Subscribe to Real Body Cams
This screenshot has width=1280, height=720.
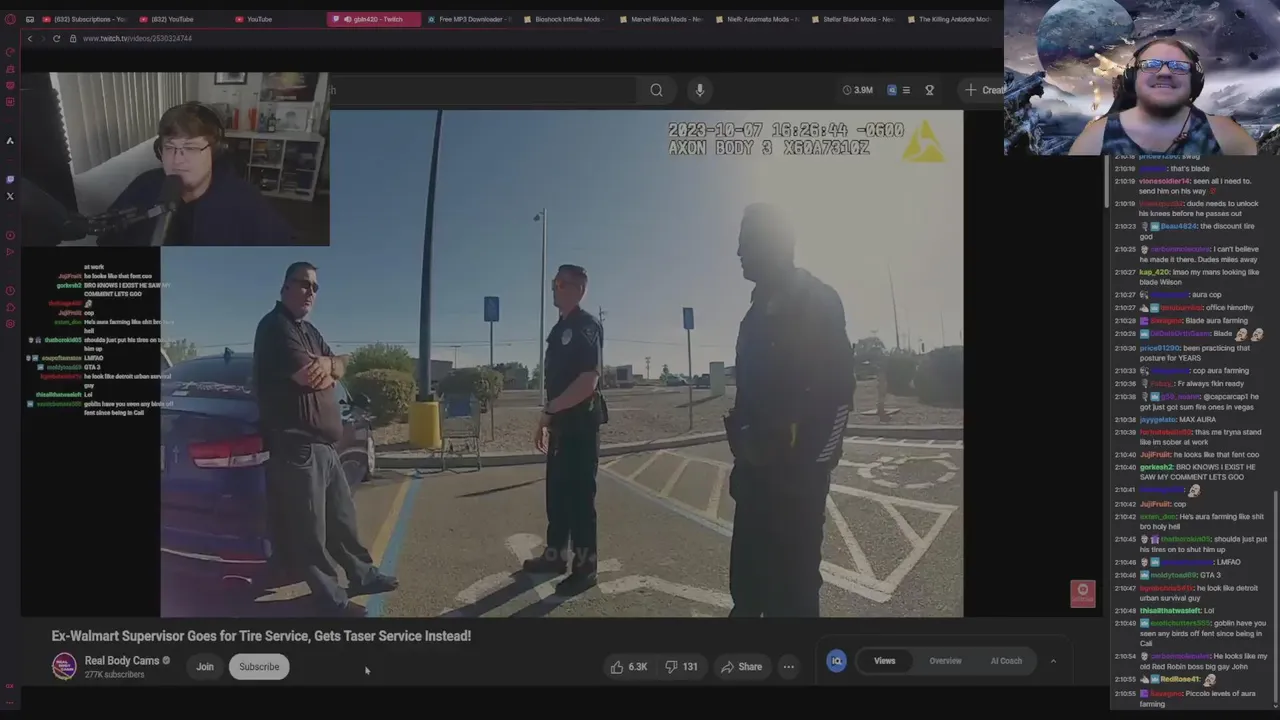(x=259, y=667)
